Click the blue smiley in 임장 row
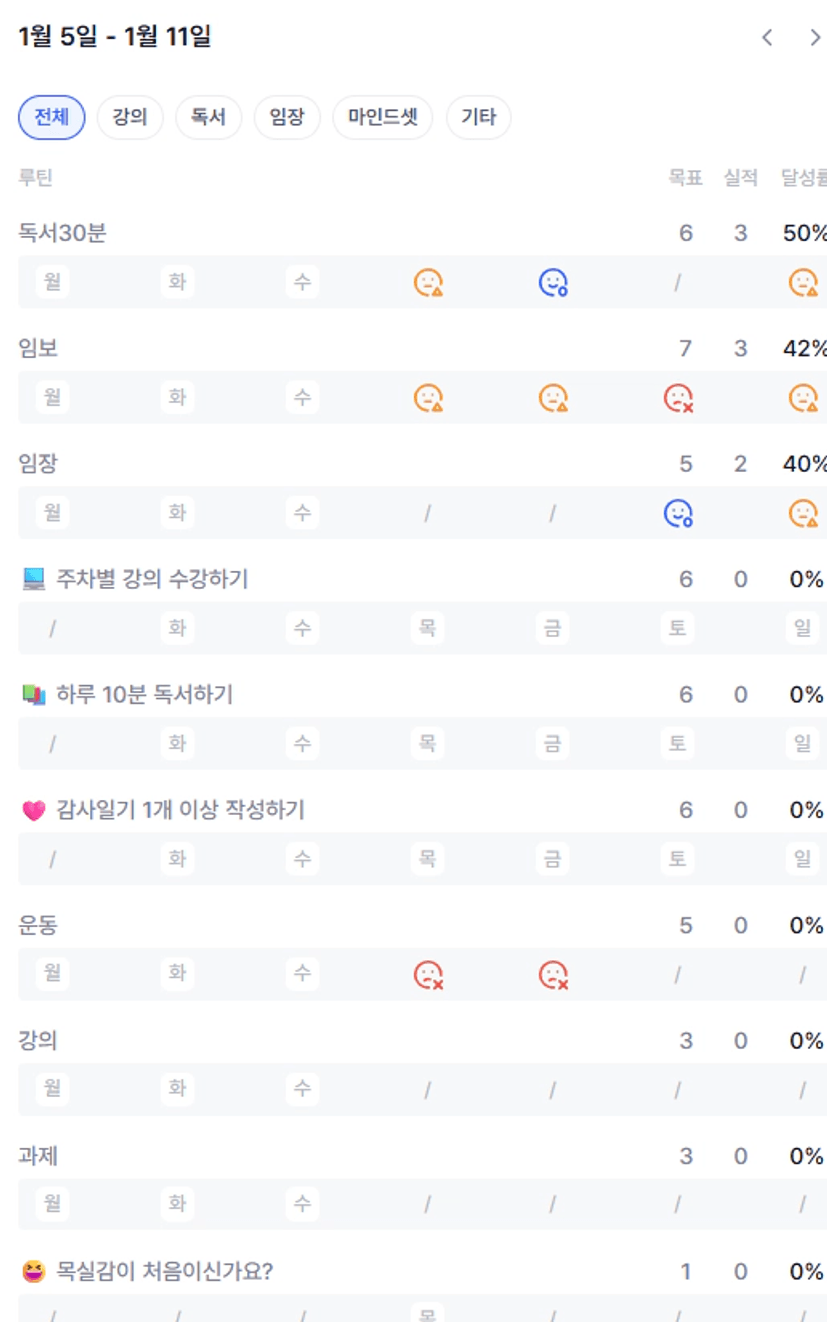 (x=678, y=514)
